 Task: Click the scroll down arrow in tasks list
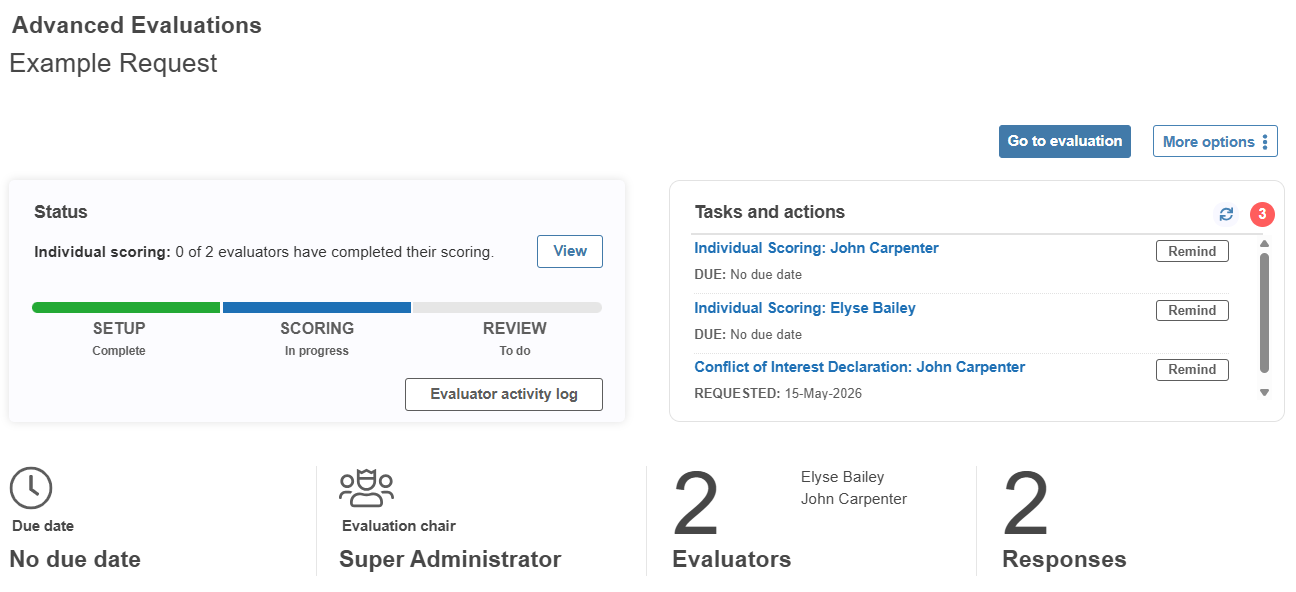click(1264, 393)
